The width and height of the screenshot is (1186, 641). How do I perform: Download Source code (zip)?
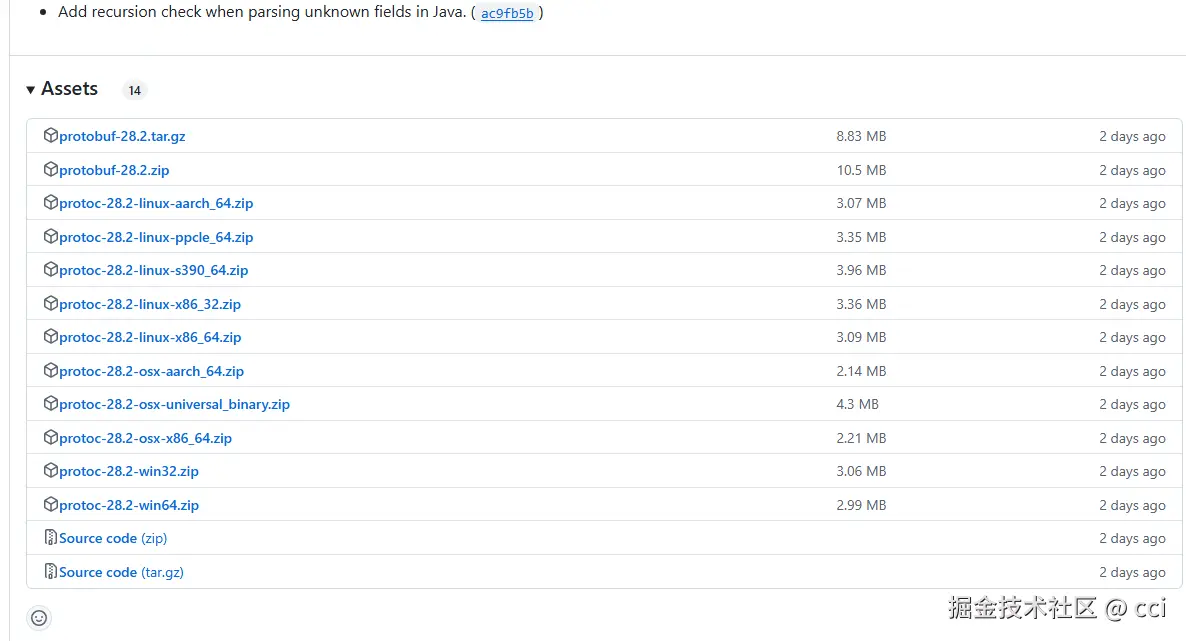point(113,538)
